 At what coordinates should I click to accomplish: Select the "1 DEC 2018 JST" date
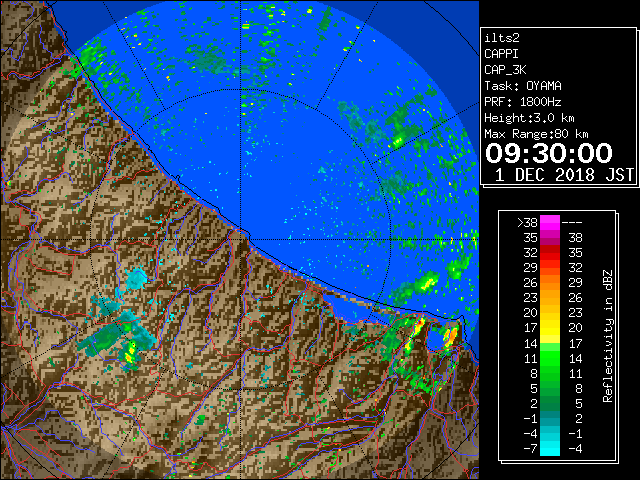(x=564, y=175)
